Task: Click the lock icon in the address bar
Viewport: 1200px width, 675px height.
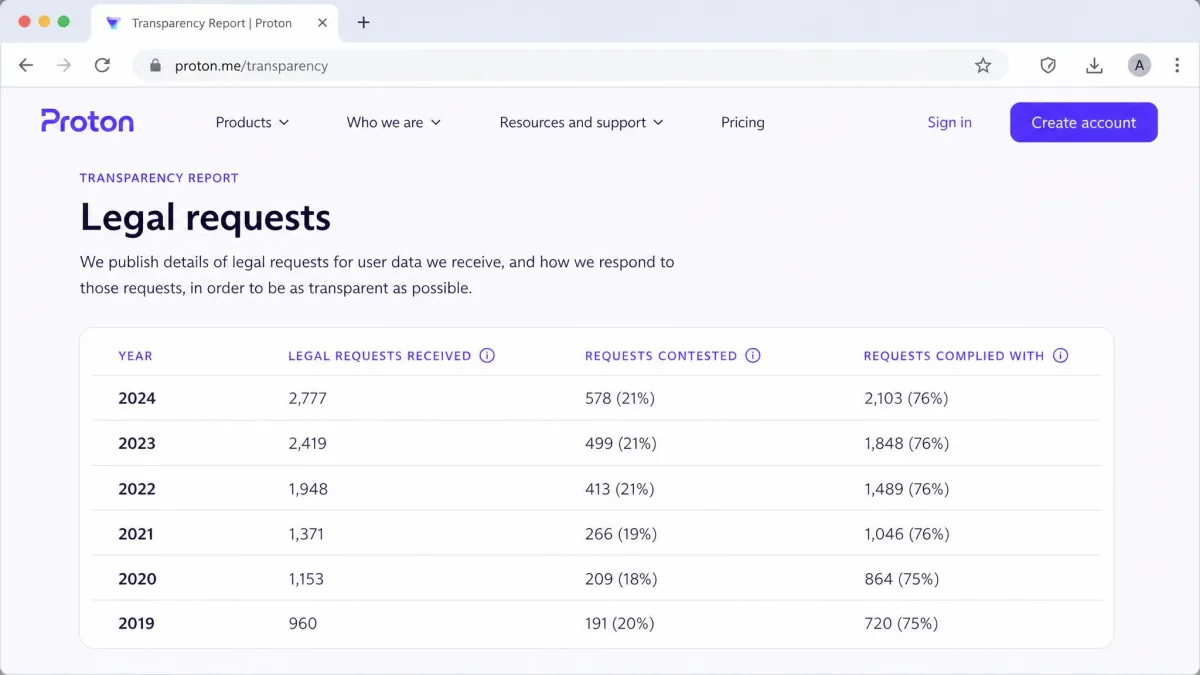Action: (x=155, y=66)
